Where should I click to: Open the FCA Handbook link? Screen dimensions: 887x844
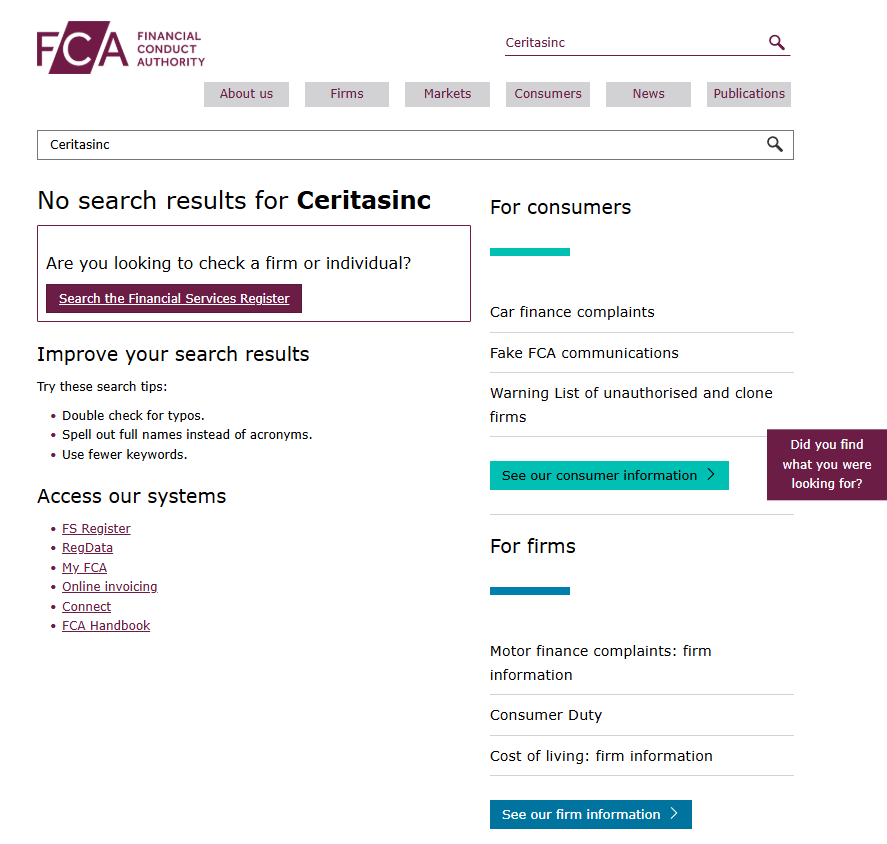106,626
